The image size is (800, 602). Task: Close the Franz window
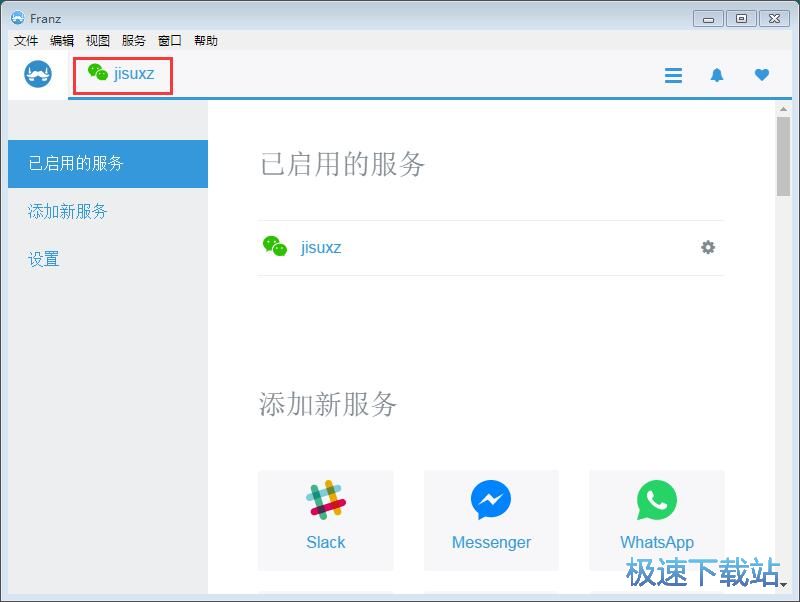coord(774,19)
